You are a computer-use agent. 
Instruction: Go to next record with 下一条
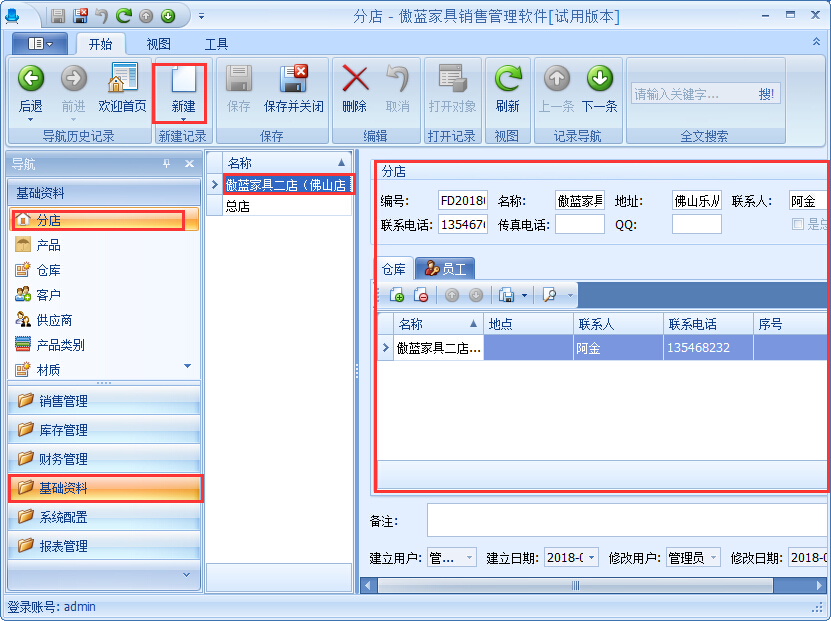[x=599, y=79]
